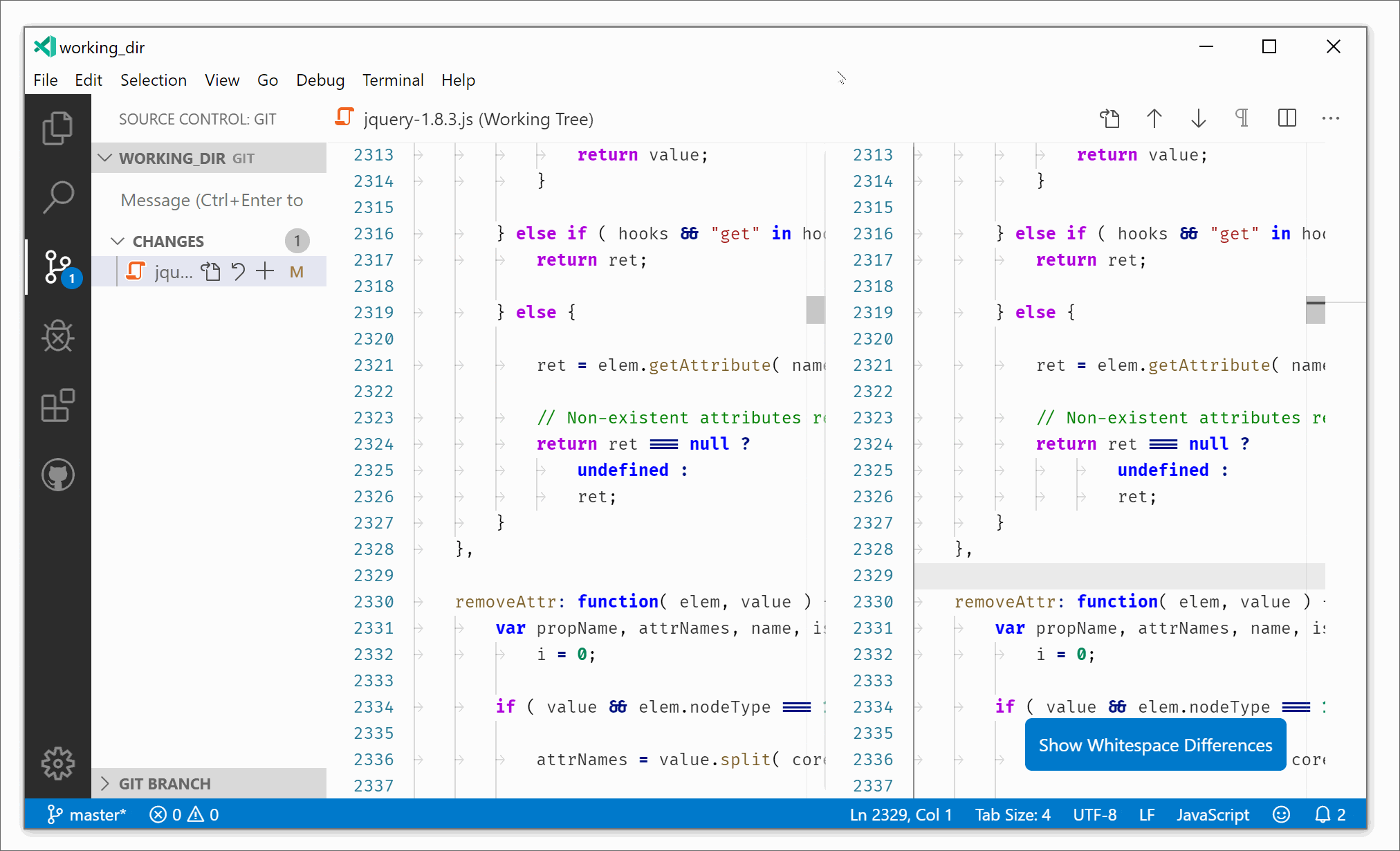Open Settings via the gear icon
The image size is (1400, 851).
pos(58,763)
